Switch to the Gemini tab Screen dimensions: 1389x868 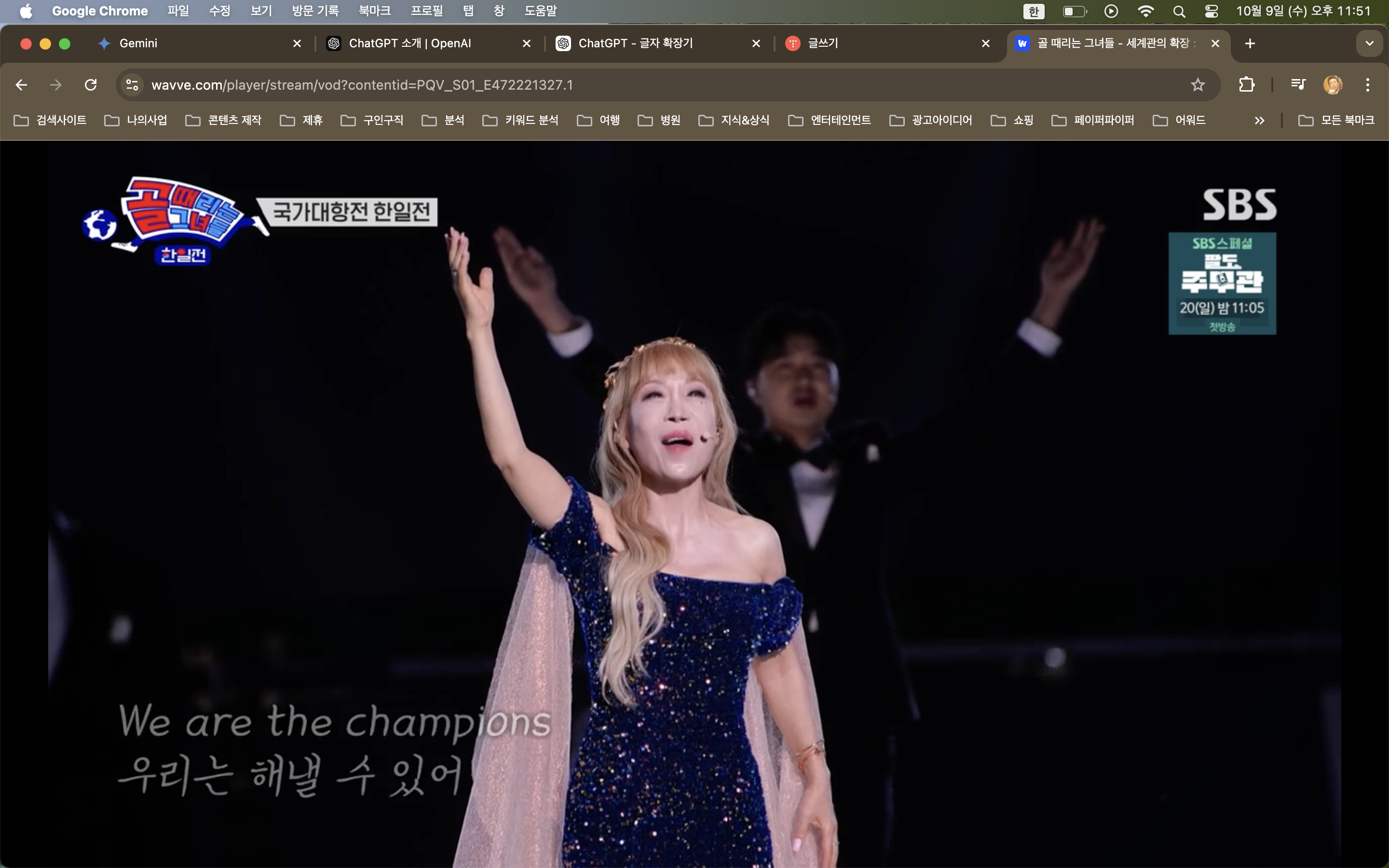[x=138, y=43]
